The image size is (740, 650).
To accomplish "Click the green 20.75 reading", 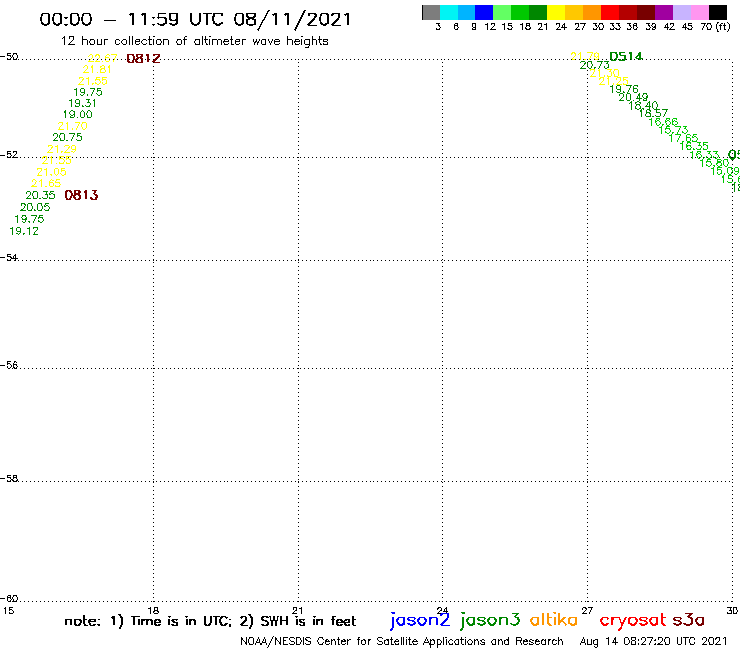I will click(67, 137).
